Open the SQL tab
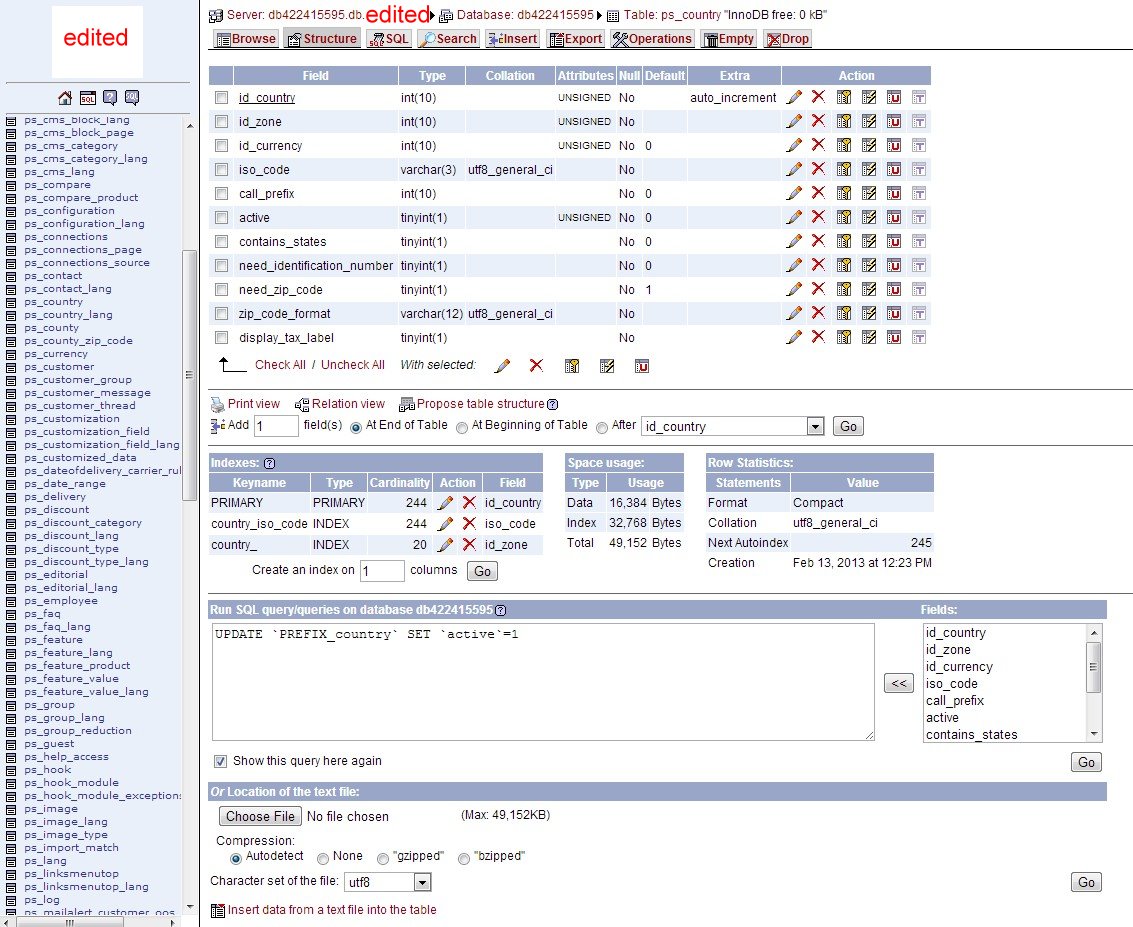Viewport: 1133px width, 927px height. pos(389,39)
